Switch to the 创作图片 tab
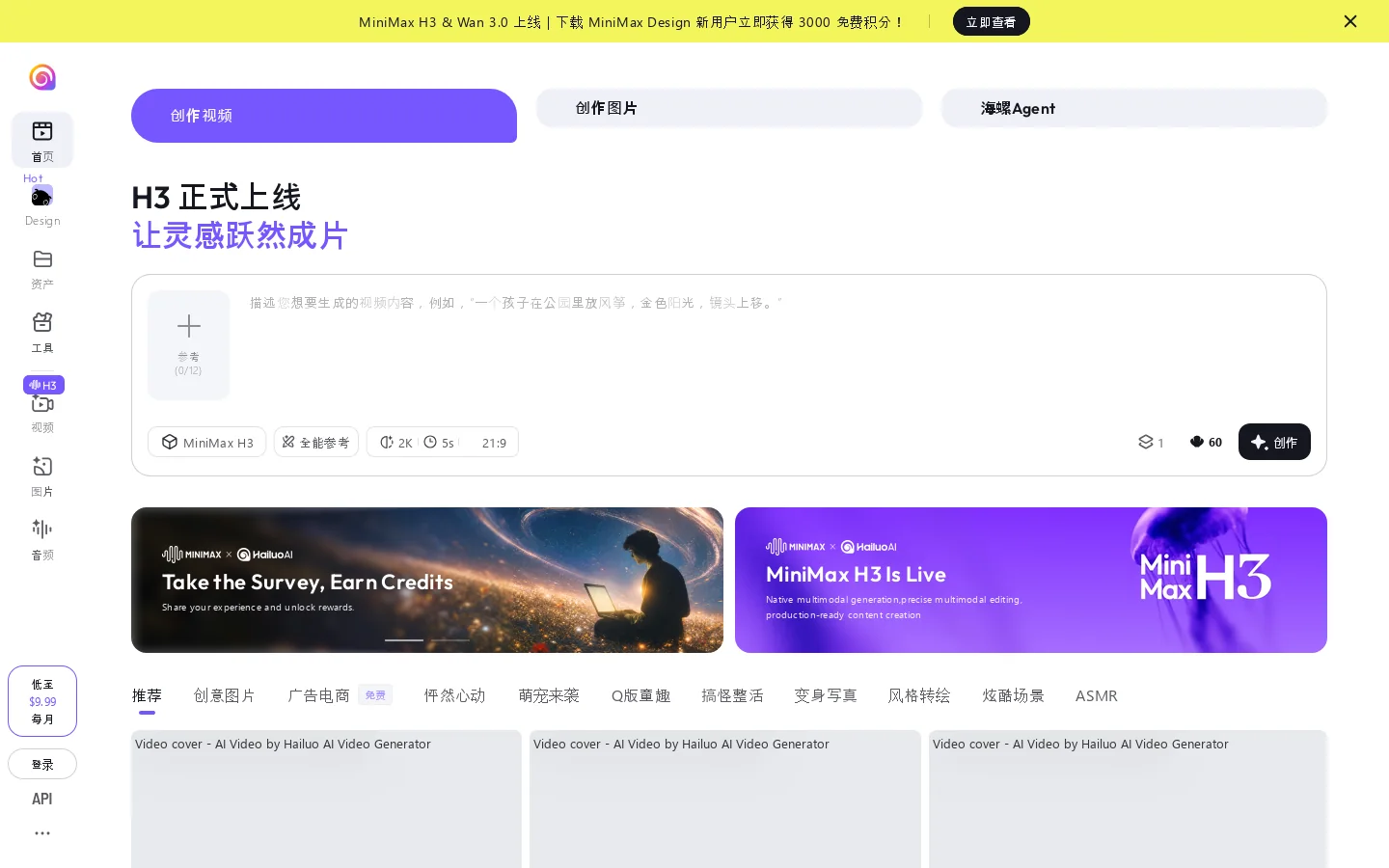The width and height of the screenshot is (1389, 868). coord(729,108)
